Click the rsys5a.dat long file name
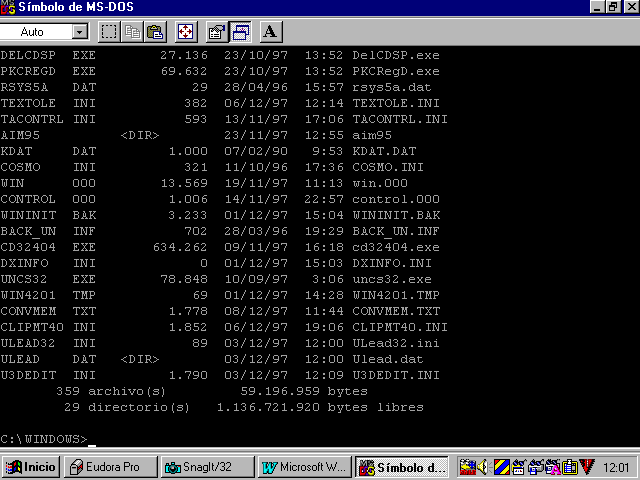The height and width of the screenshot is (480, 640). [392, 87]
